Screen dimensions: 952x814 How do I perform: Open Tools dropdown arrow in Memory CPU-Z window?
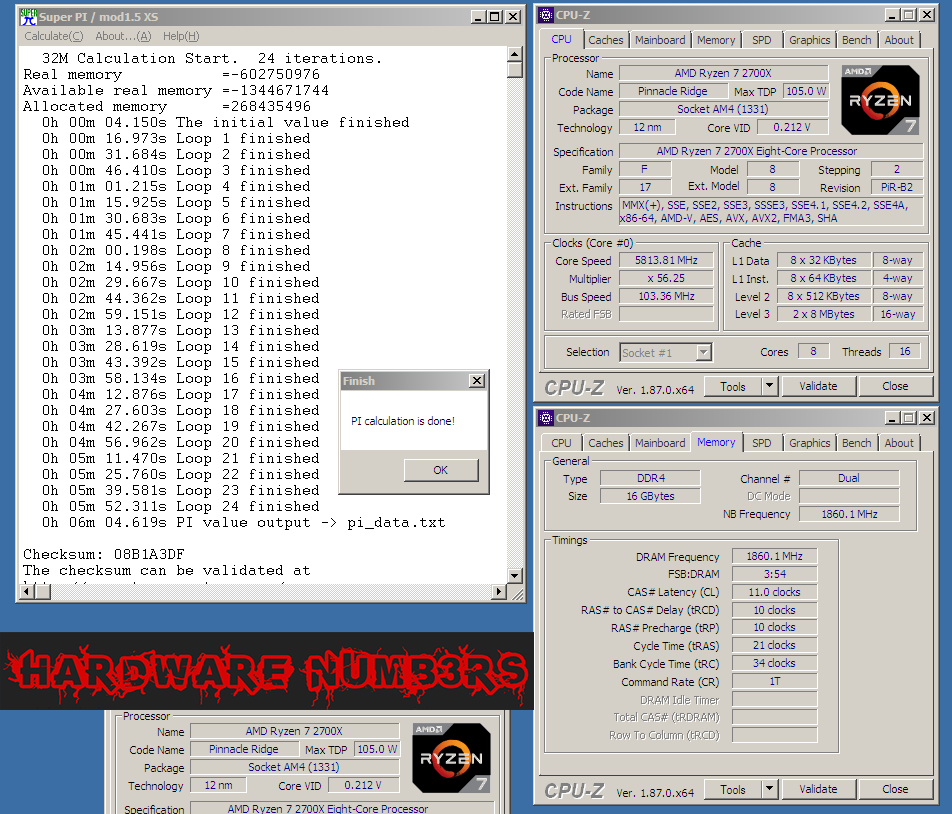[x=770, y=790]
